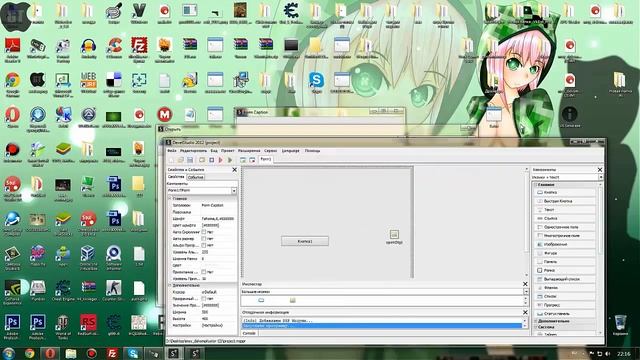Open the Form1:TForm component selector dropdown

click(x=234, y=191)
